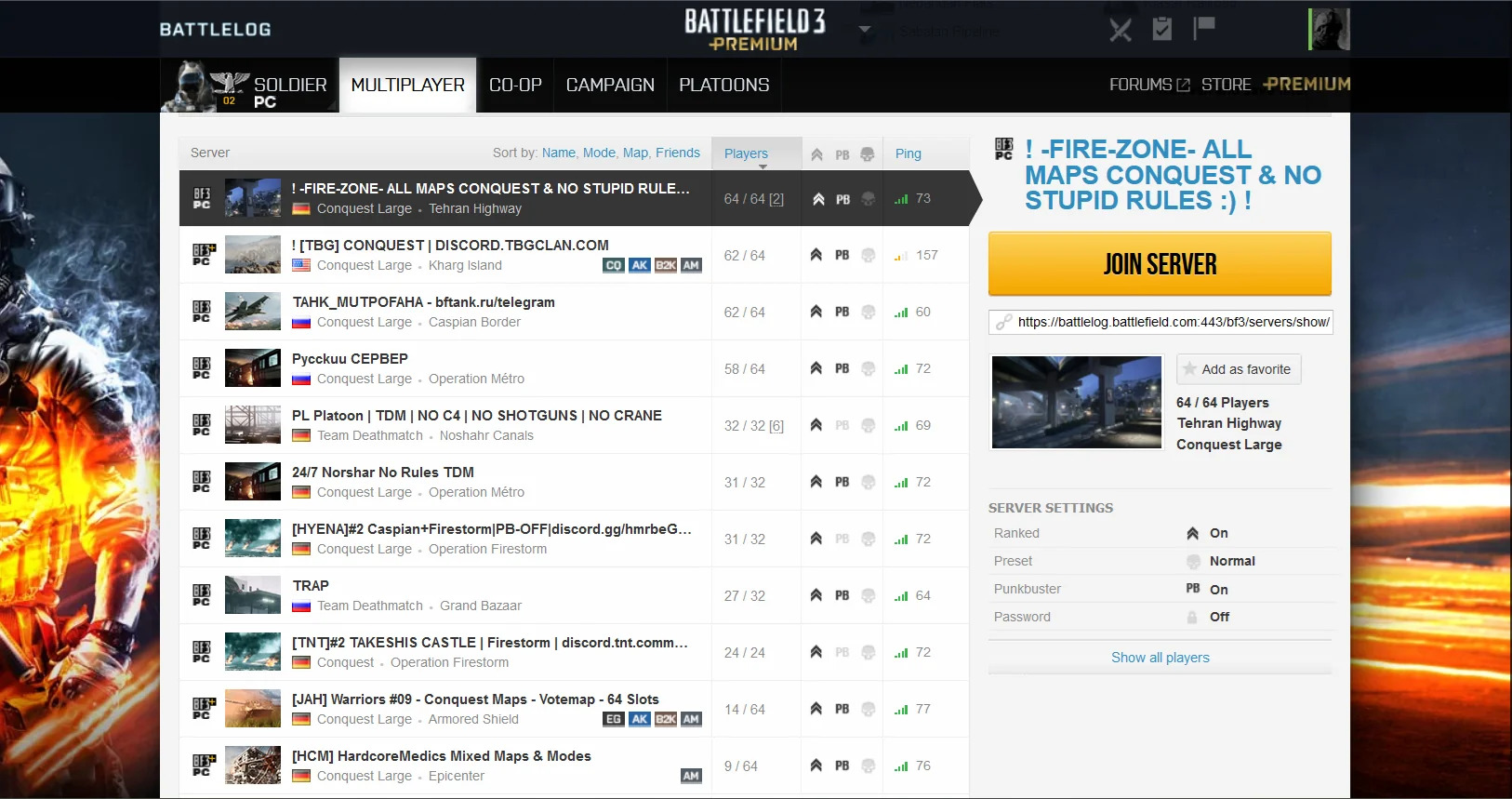This screenshot has height=799, width=1512.
Task: Sort servers by the skull preset header icon
Action: click(868, 154)
